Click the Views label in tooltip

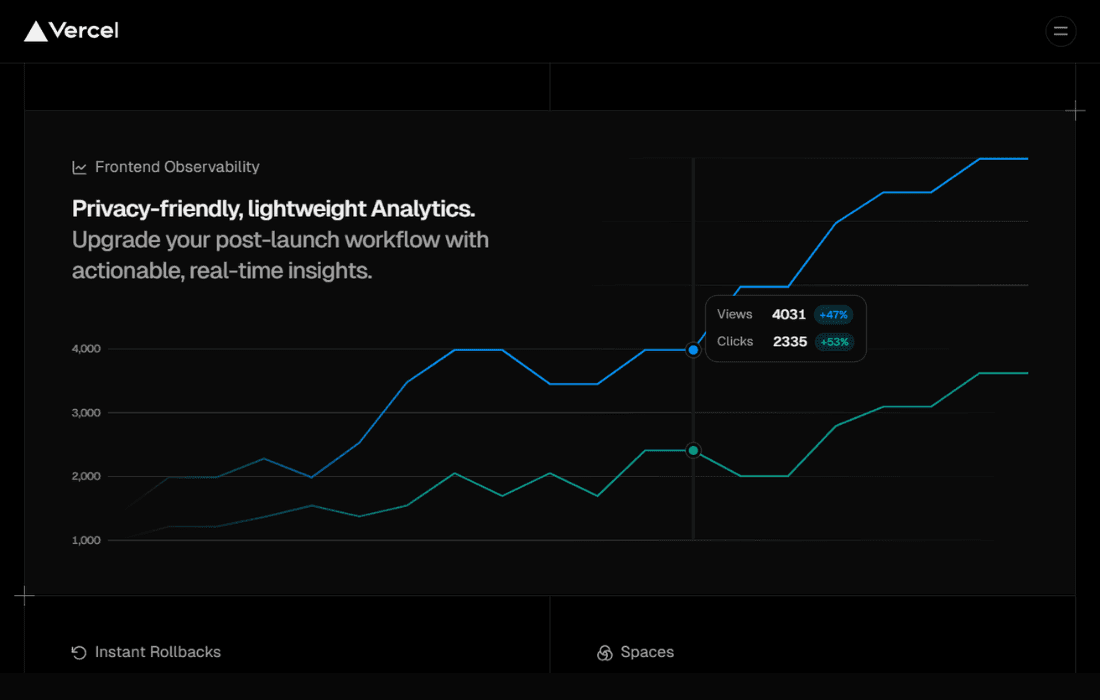click(735, 314)
